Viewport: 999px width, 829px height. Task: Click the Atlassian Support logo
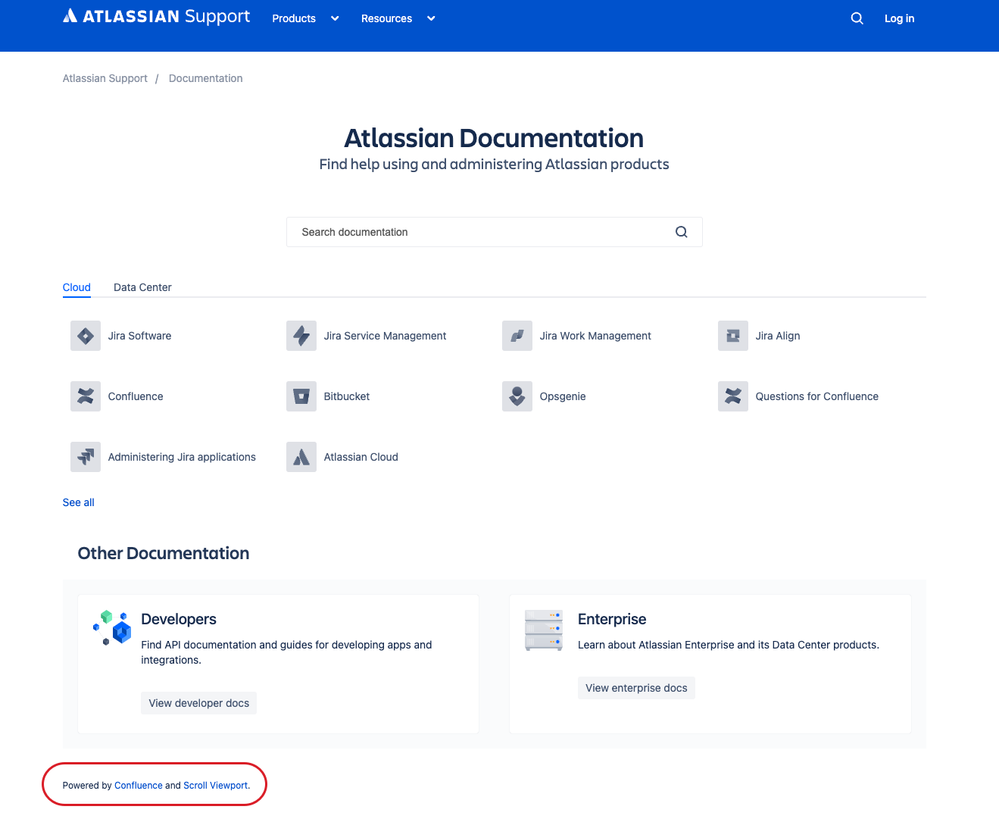click(156, 17)
